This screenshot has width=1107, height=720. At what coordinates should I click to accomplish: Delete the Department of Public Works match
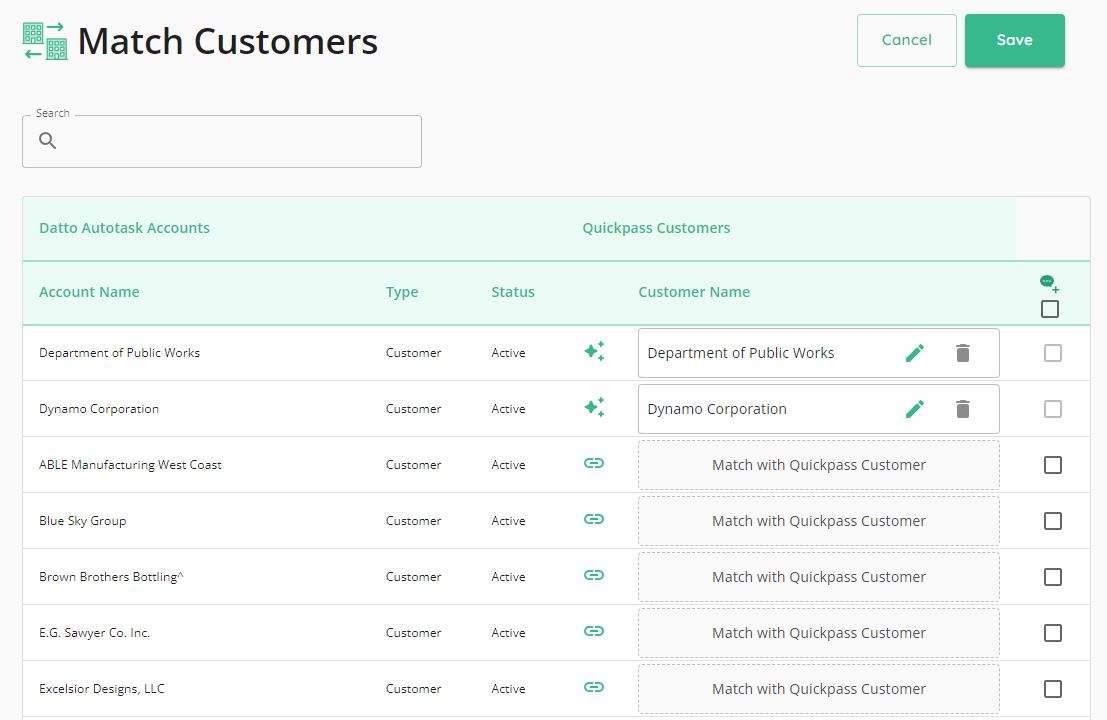[963, 353]
